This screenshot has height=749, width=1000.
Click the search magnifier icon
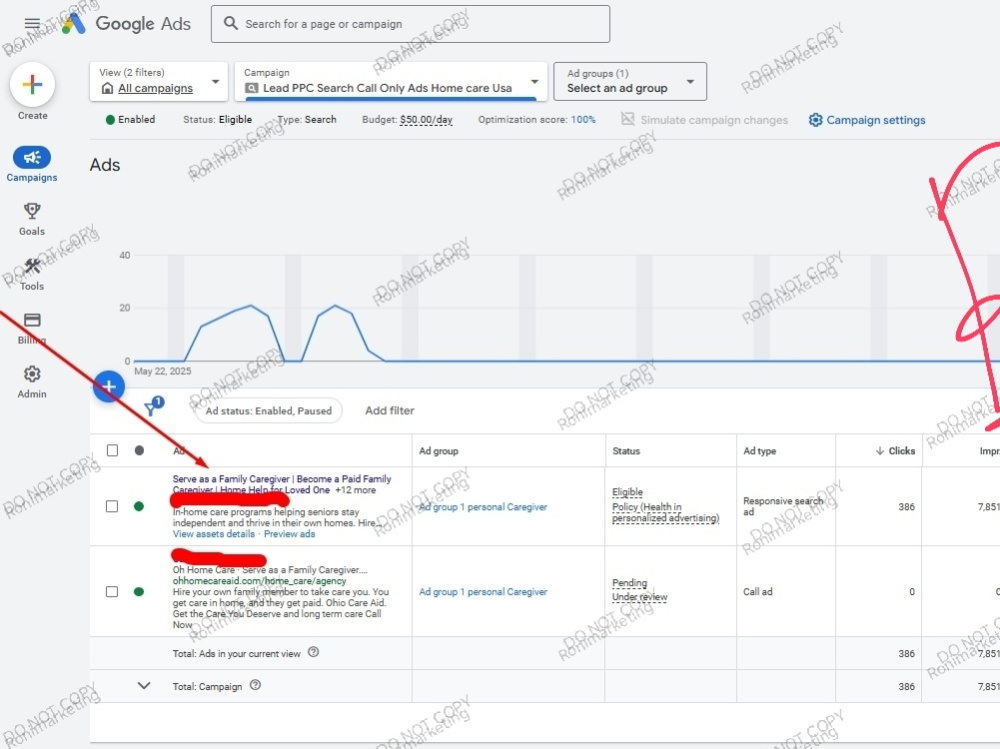coord(230,24)
